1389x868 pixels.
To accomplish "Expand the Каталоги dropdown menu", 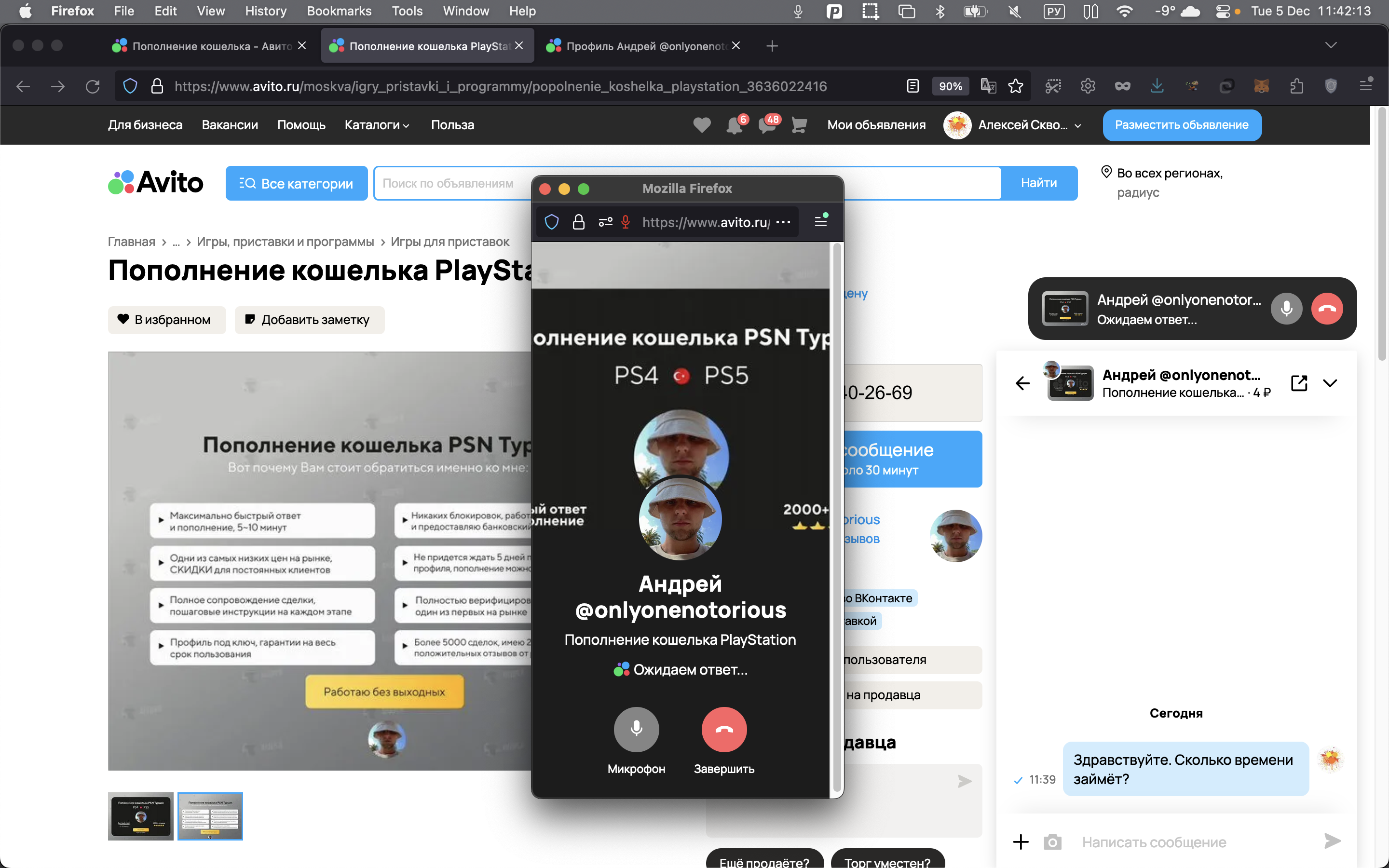I will [x=377, y=125].
